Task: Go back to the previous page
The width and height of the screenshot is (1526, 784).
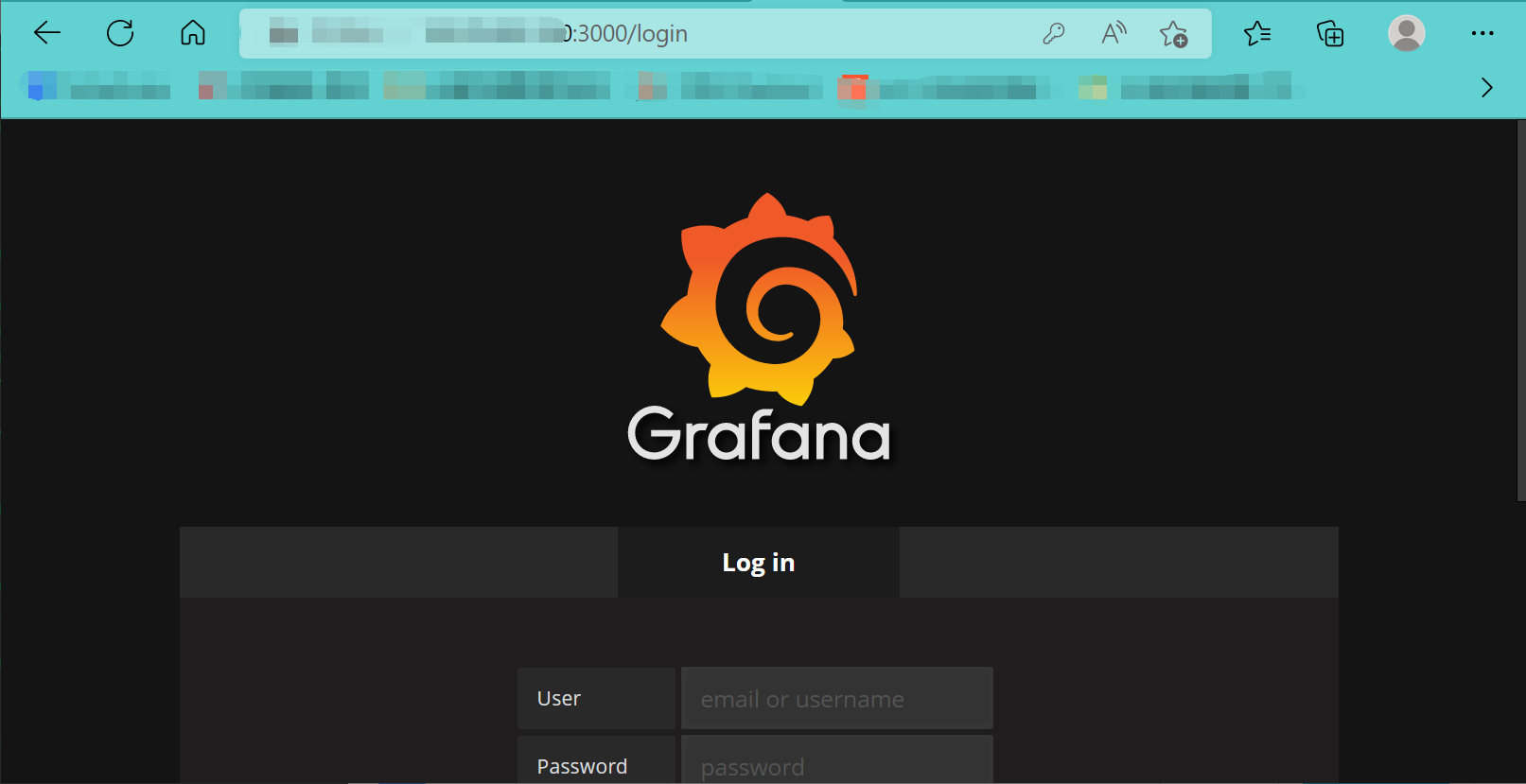Action: 46,33
